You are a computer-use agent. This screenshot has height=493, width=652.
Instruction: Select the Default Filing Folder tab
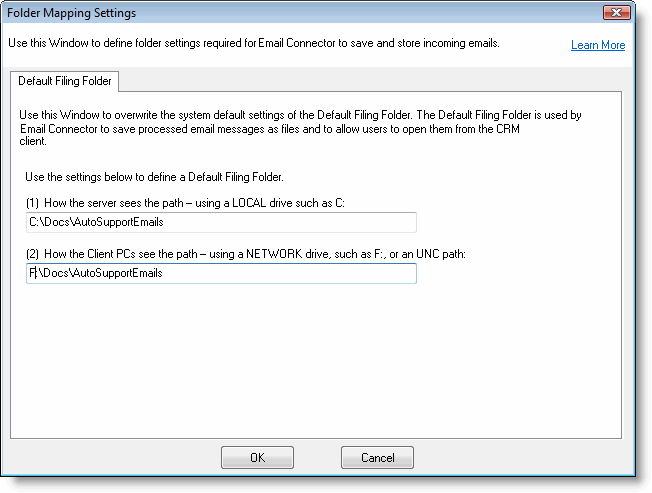65,80
